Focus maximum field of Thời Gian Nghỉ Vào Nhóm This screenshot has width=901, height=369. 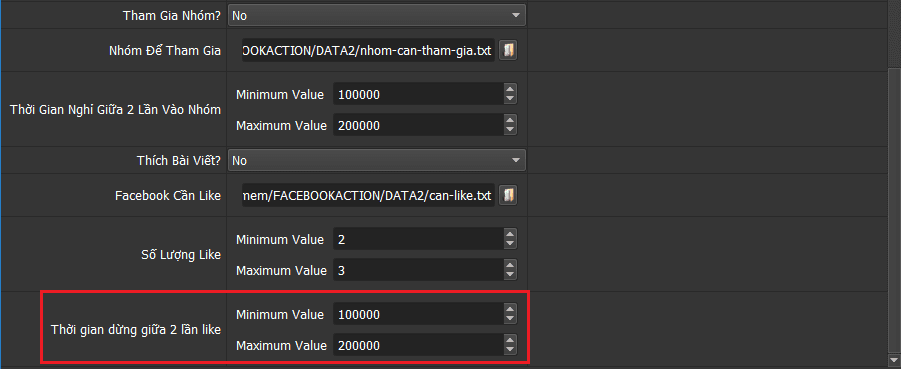(x=418, y=125)
